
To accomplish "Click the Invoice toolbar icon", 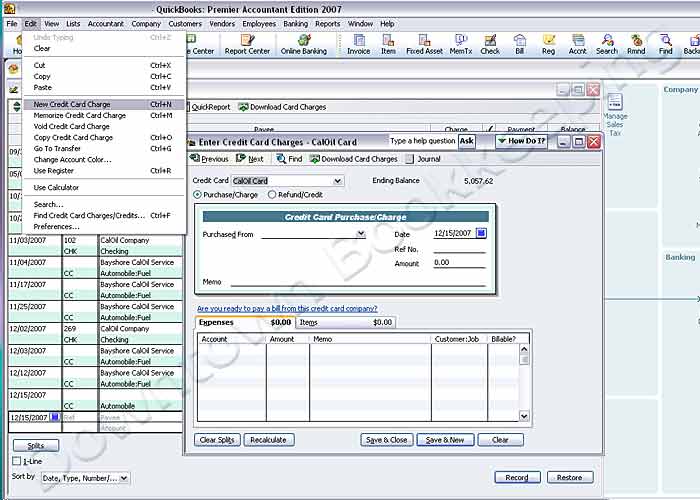I will click(x=358, y=44).
